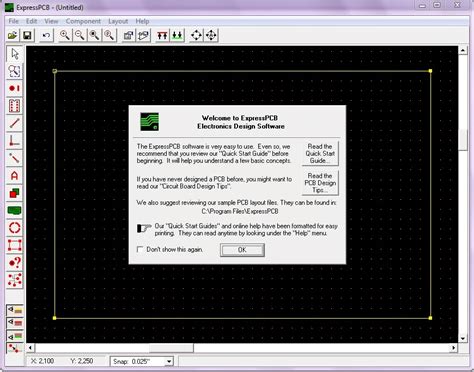Image resolution: width=474 pixels, height=372 pixels.
Task: Click the fourth magnifier icon in top toolbar
Action: [x=109, y=35]
